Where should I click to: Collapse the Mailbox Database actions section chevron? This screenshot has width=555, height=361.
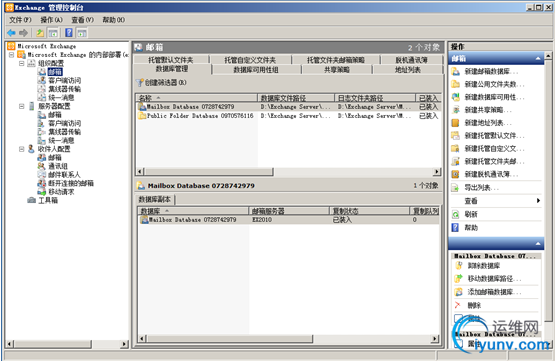point(538,243)
